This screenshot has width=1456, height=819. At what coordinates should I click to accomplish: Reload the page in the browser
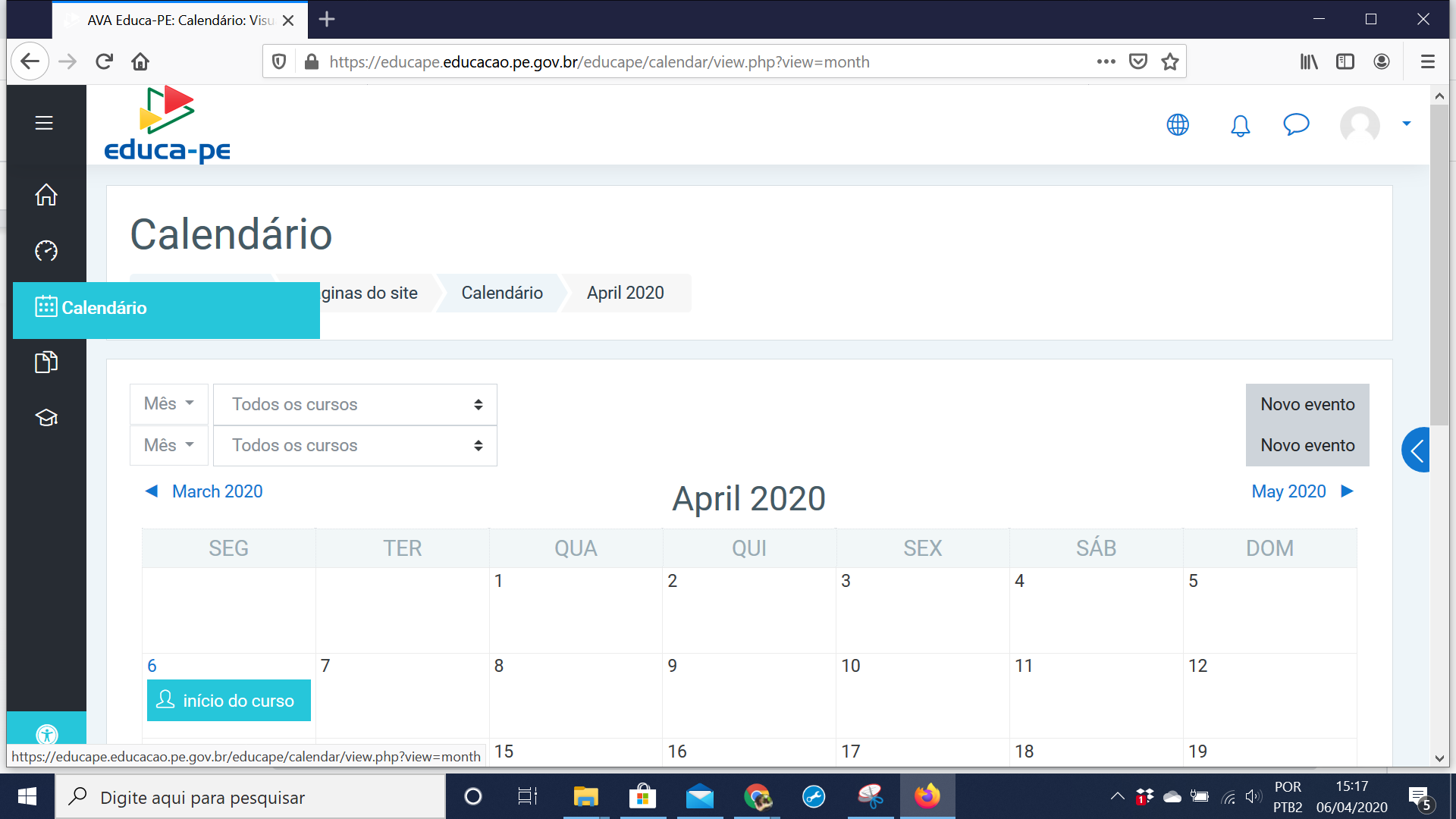click(x=104, y=61)
